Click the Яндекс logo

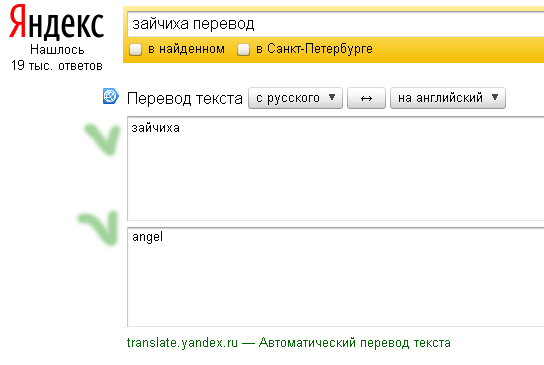pos(57,22)
